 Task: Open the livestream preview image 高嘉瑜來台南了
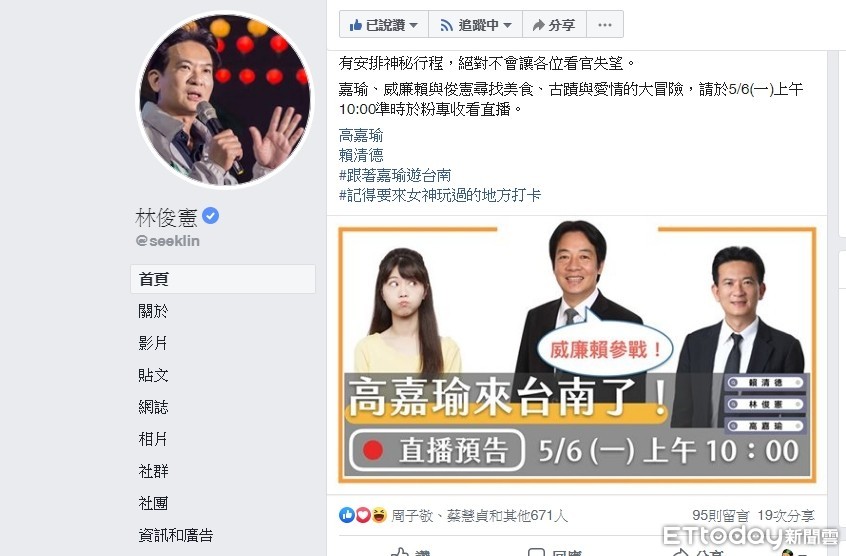tap(577, 354)
